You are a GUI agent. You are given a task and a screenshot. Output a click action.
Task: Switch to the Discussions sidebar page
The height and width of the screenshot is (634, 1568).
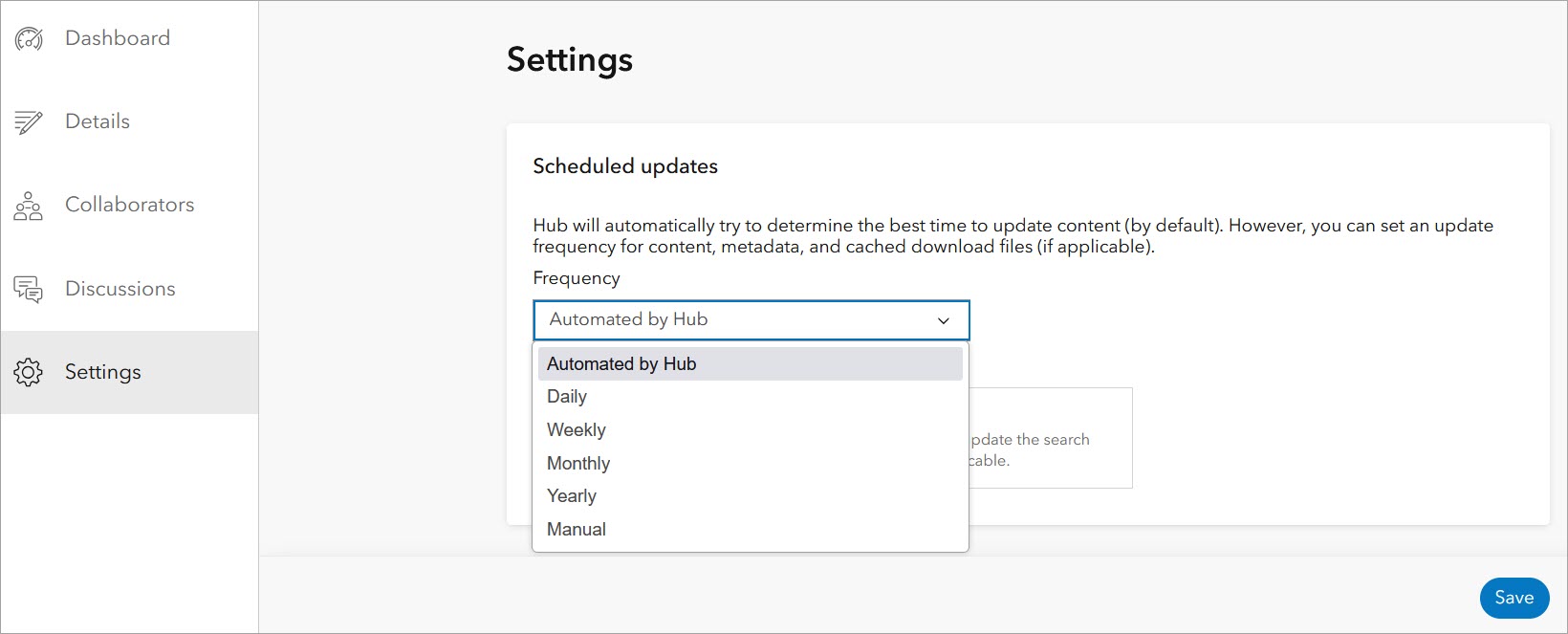pos(120,289)
